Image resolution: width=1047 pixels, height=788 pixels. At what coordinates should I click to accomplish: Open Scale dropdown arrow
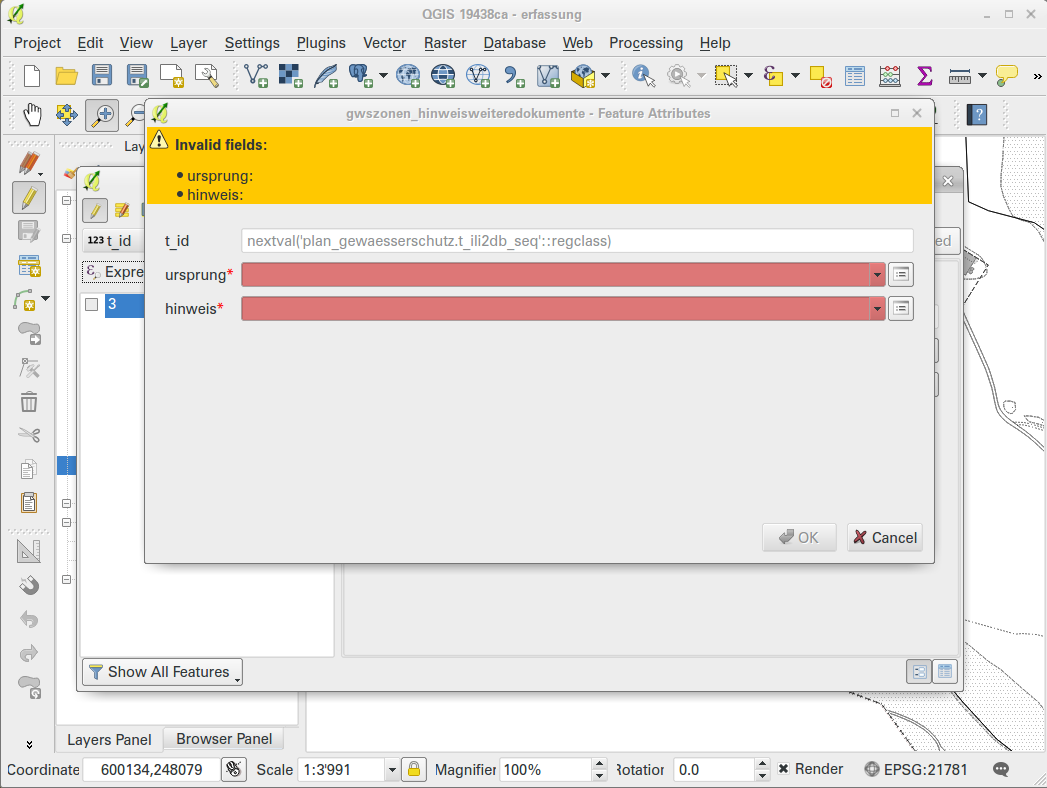tap(392, 769)
